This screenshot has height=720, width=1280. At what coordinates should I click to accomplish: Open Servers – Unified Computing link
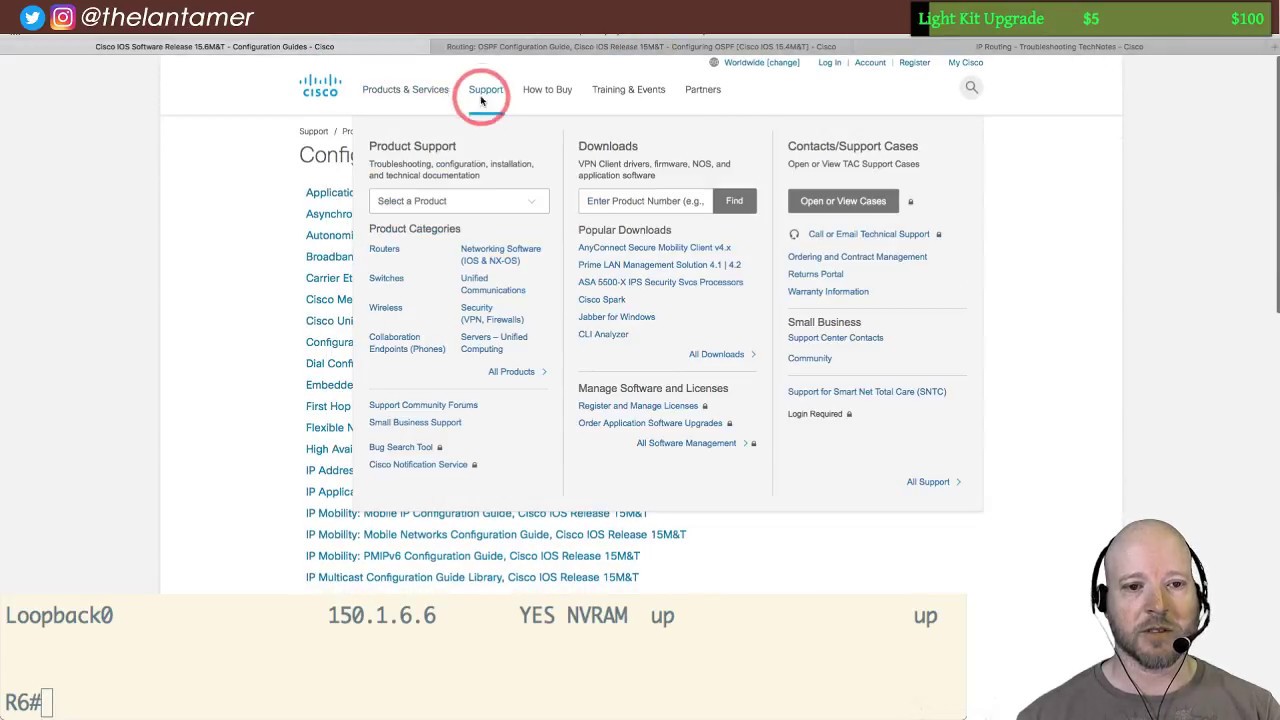pos(494,343)
